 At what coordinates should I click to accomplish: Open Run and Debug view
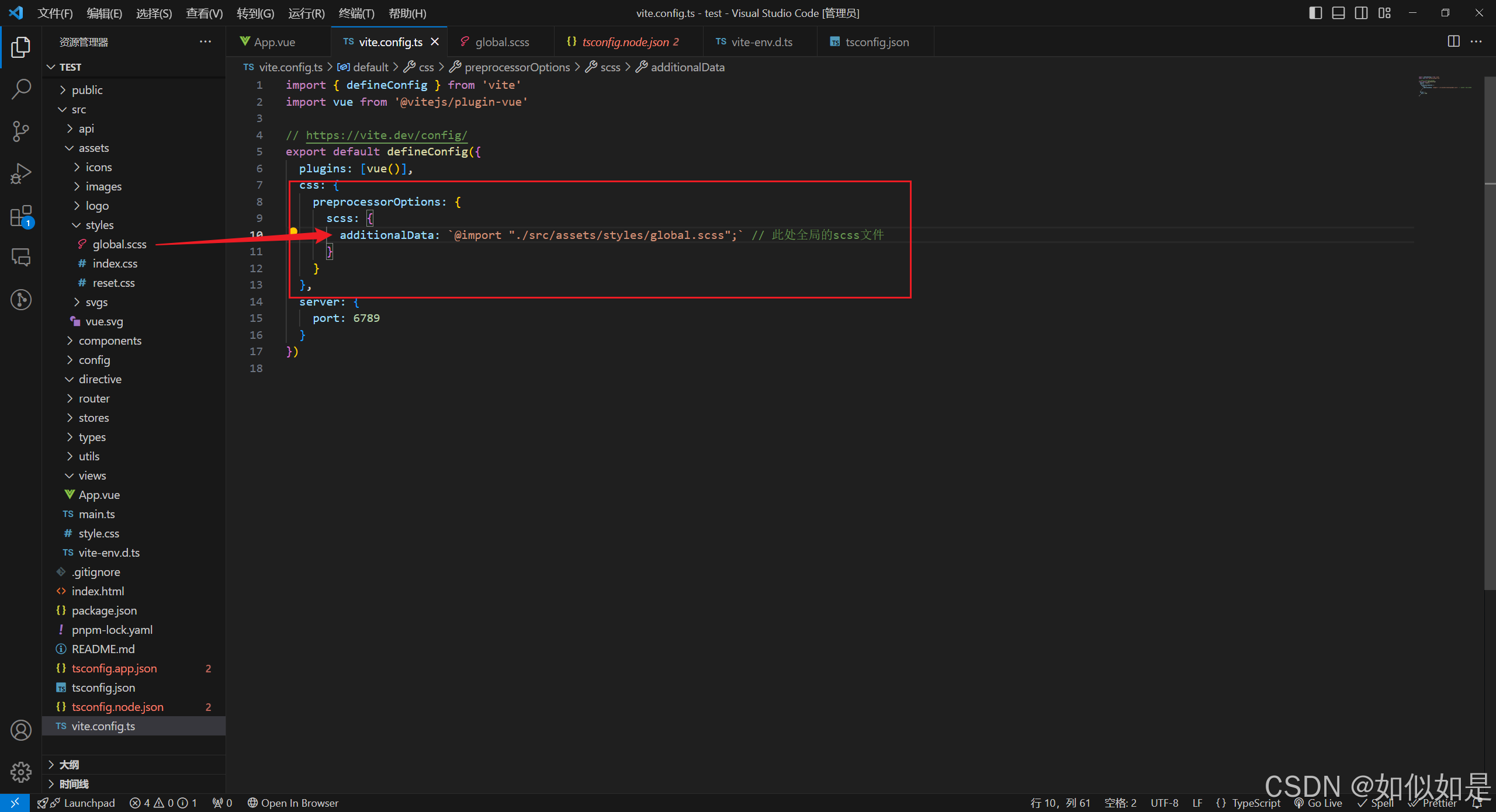pyautogui.click(x=21, y=173)
